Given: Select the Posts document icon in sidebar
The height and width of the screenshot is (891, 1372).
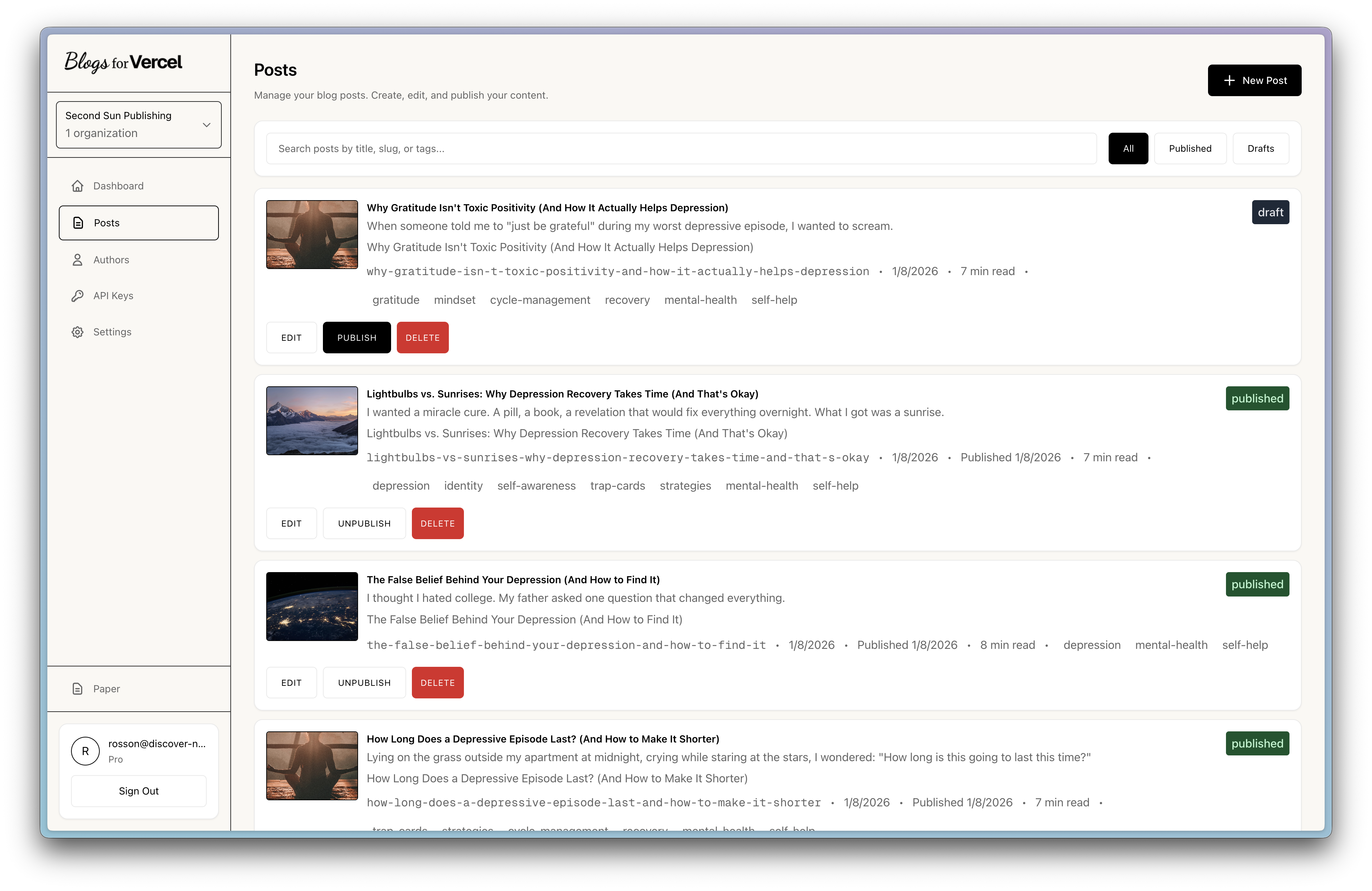Looking at the screenshot, I should [79, 222].
